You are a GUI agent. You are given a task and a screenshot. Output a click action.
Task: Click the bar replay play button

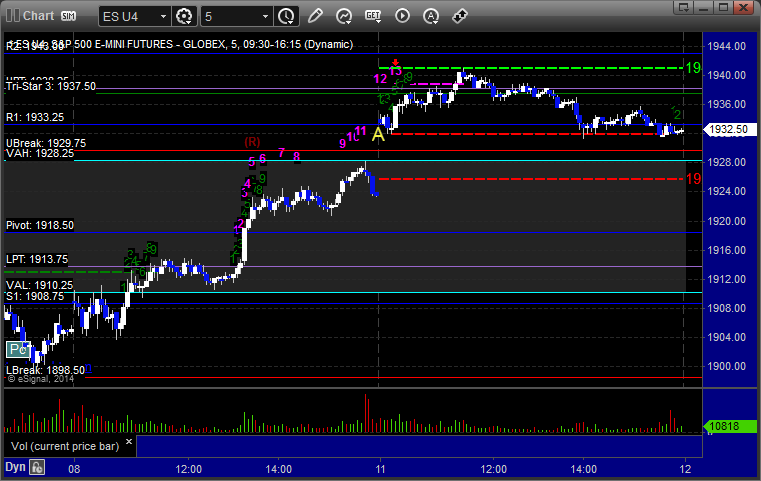pyautogui.click(x=402, y=16)
